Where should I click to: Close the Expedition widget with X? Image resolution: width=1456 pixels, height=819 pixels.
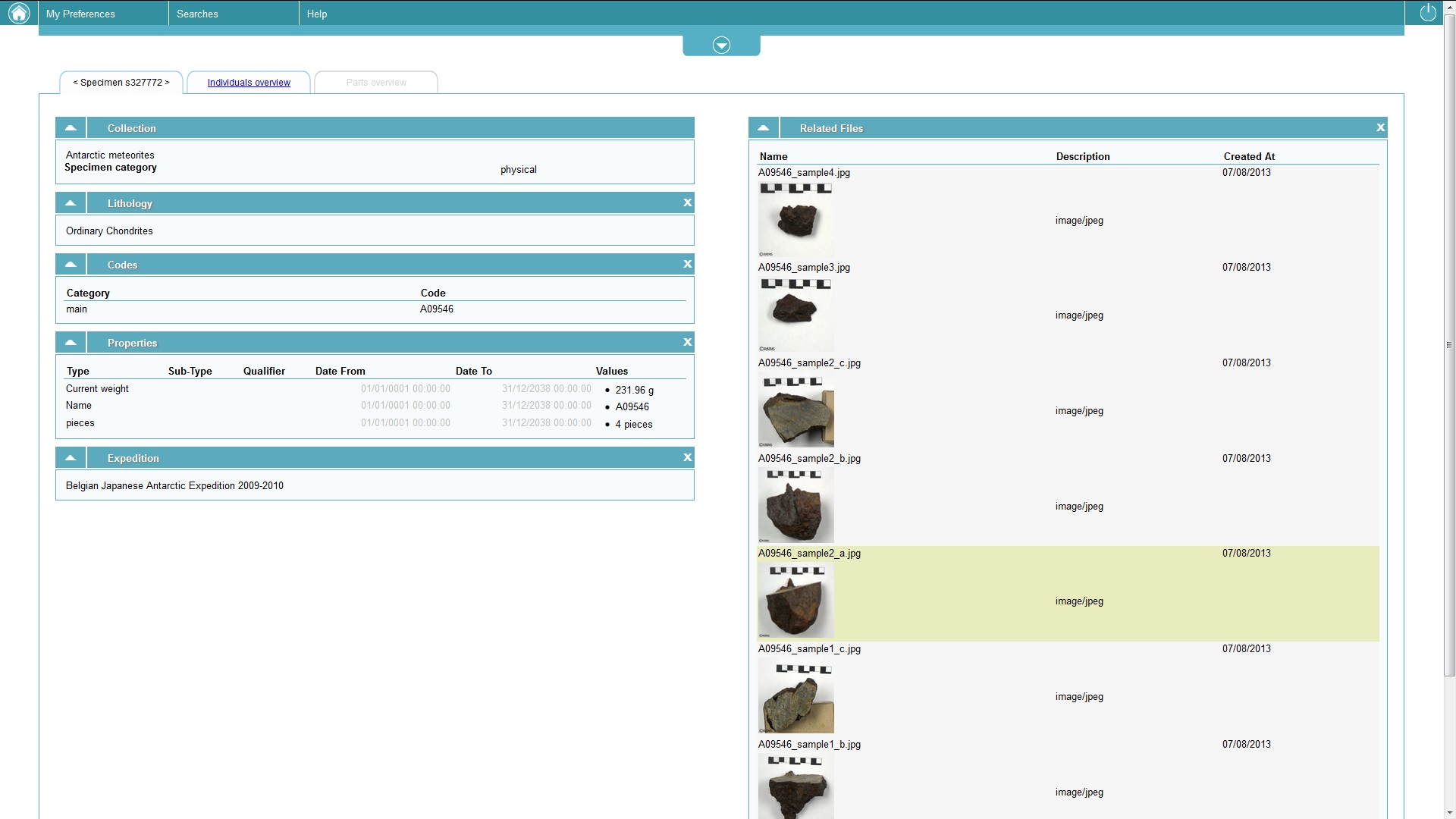click(x=687, y=457)
